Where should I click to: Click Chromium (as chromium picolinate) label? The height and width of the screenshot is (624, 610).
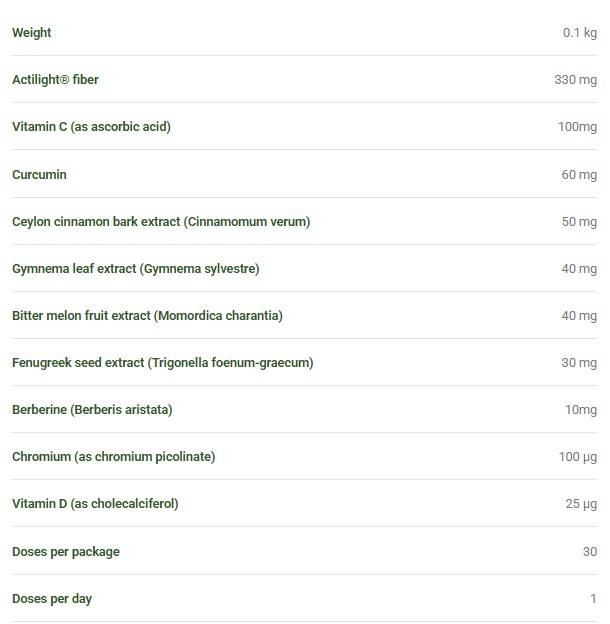point(114,456)
